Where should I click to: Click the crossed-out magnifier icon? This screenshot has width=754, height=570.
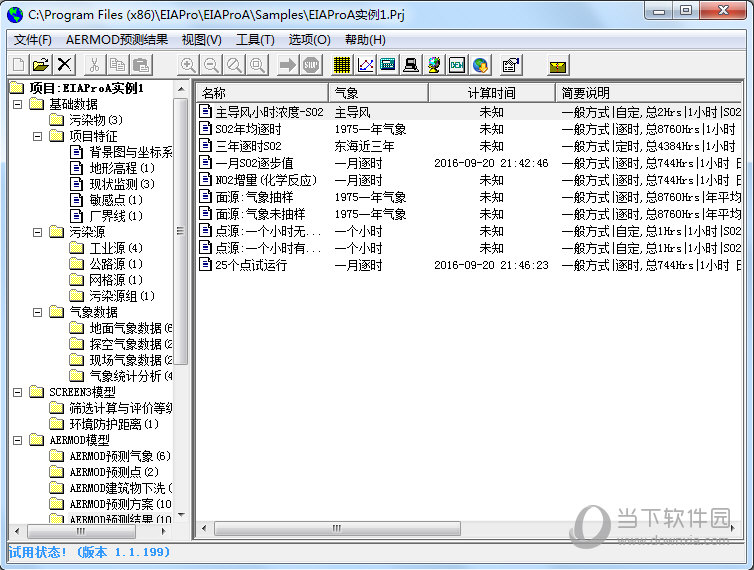click(234, 65)
